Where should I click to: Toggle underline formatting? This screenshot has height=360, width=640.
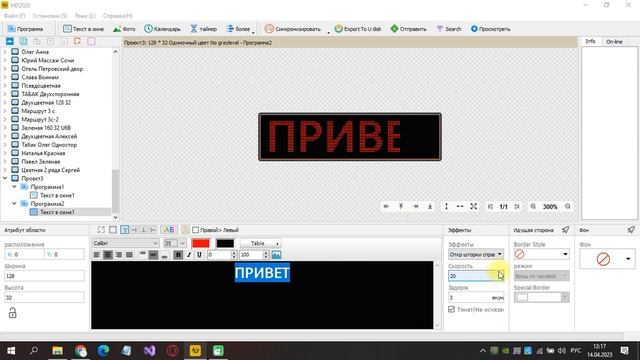click(x=199, y=255)
